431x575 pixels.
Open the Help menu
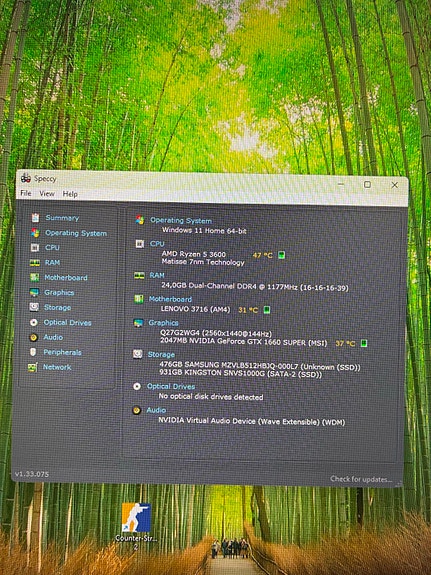(70, 194)
